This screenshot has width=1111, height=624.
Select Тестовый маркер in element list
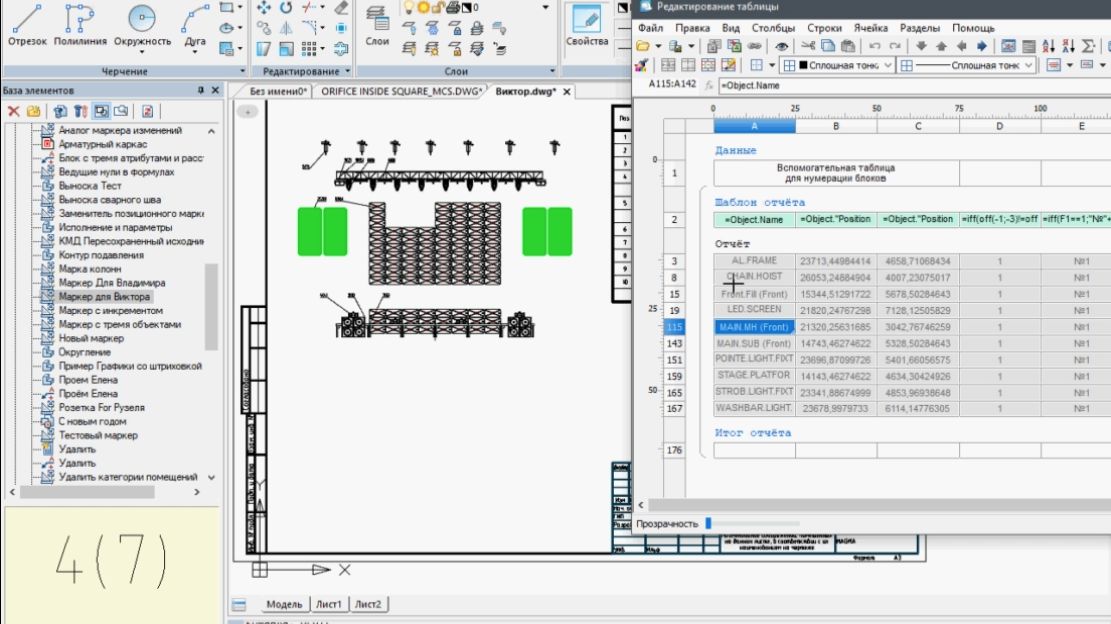pos(98,436)
